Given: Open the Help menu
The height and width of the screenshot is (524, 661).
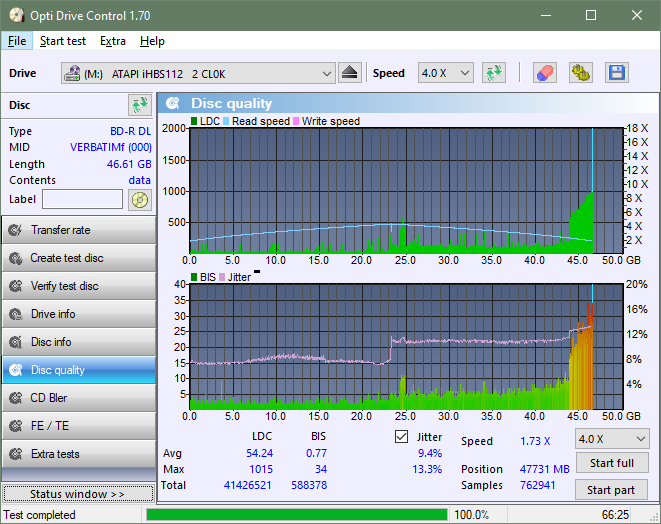Looking at the screenshot, I should pos(152,41).
